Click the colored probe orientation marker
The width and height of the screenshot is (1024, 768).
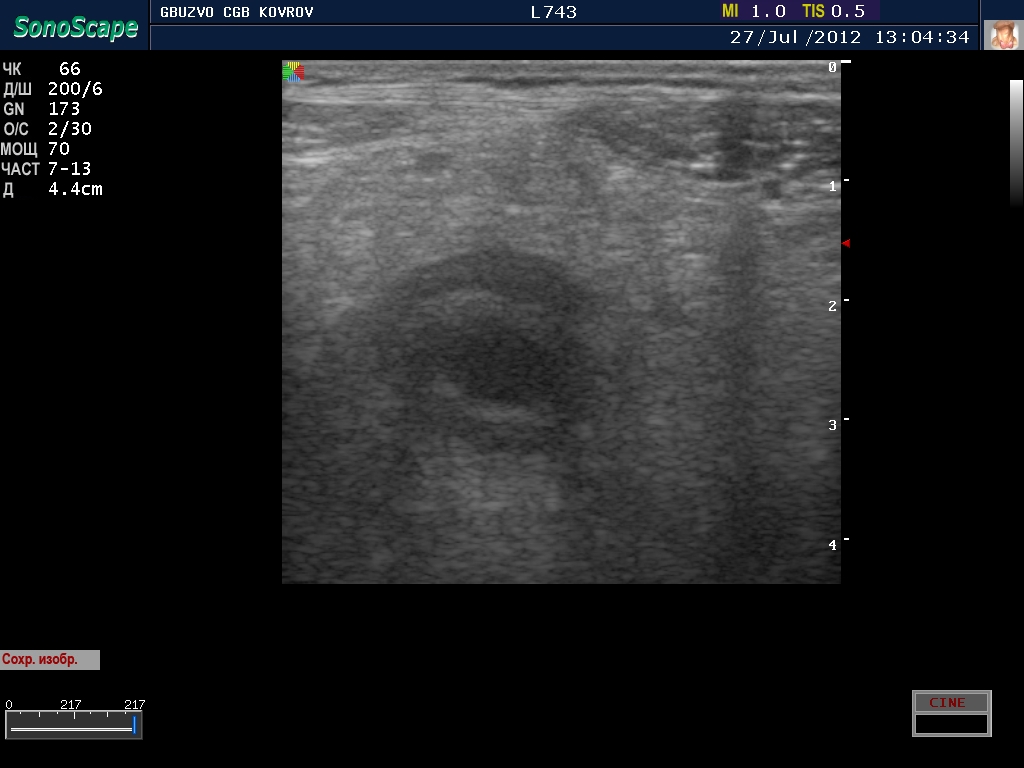click(x=292, y=71)
